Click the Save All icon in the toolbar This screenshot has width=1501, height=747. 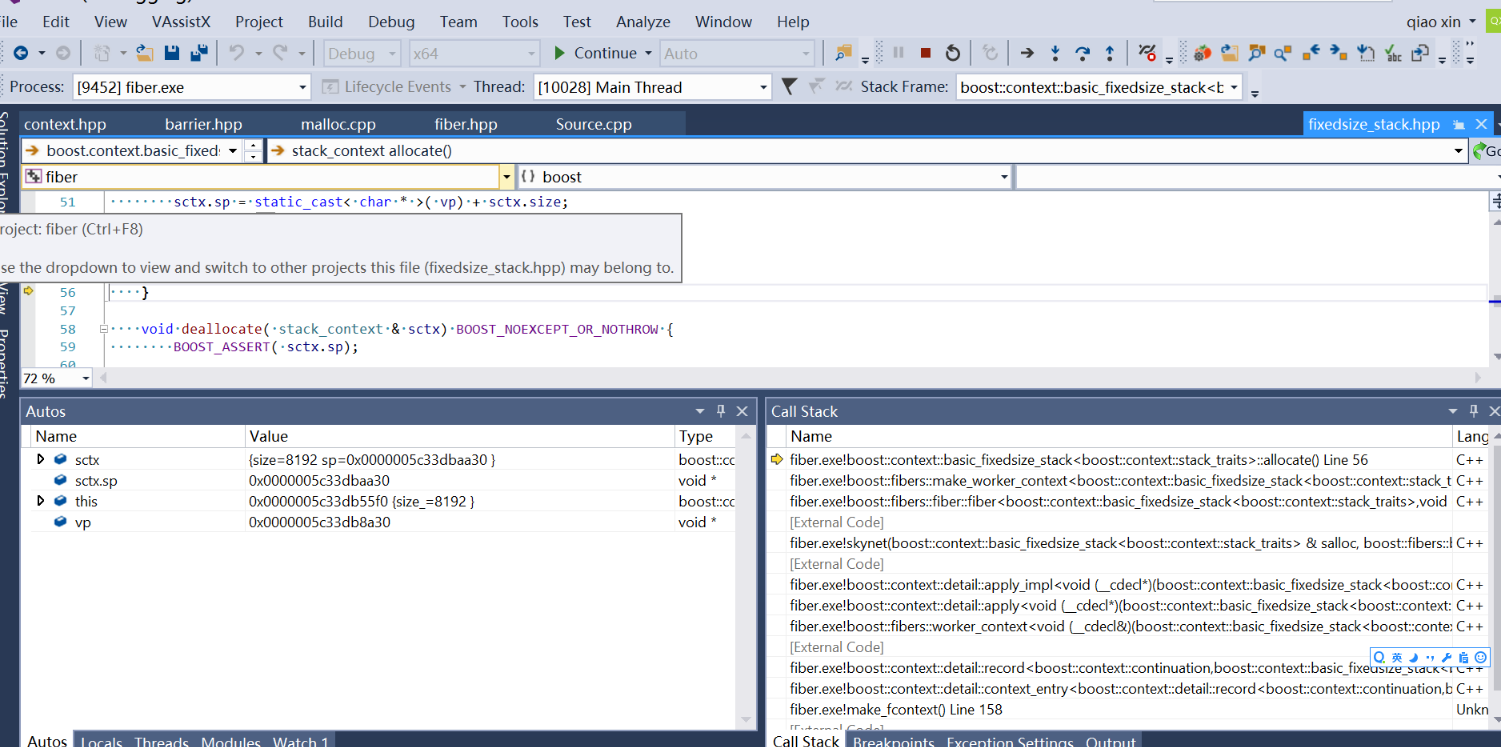tap(201, 54)
